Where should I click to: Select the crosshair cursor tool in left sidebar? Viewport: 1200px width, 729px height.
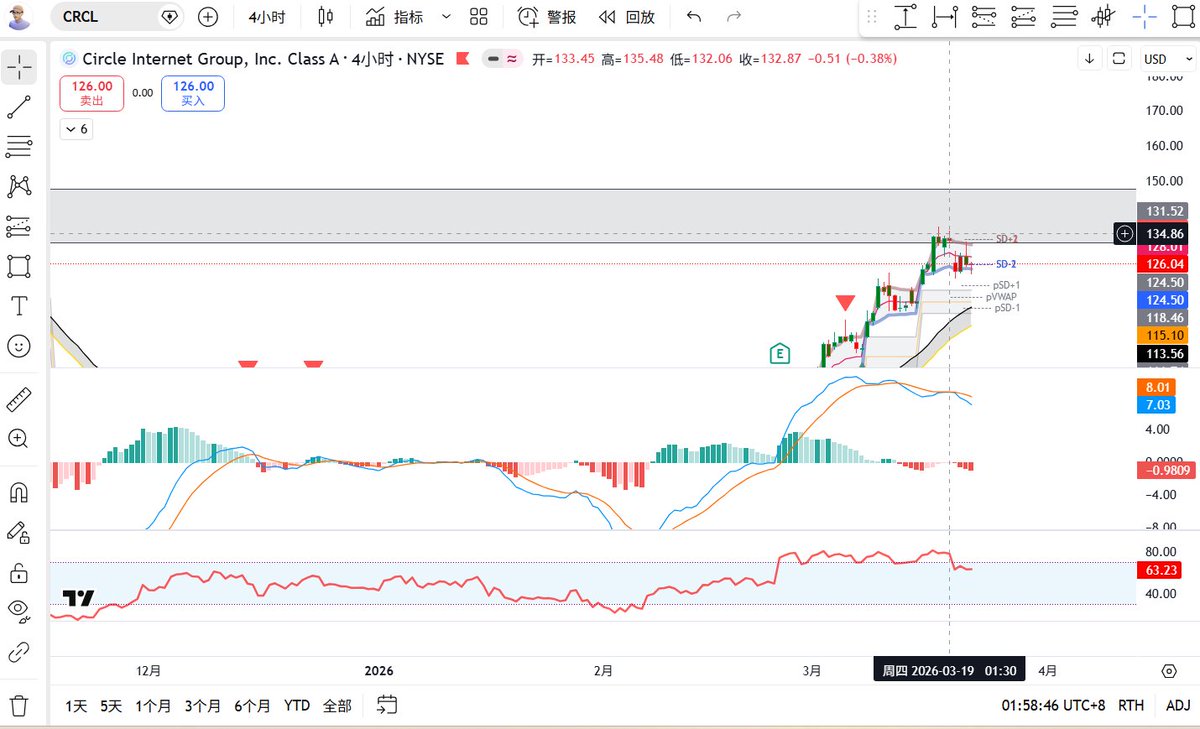click(18, 67)
